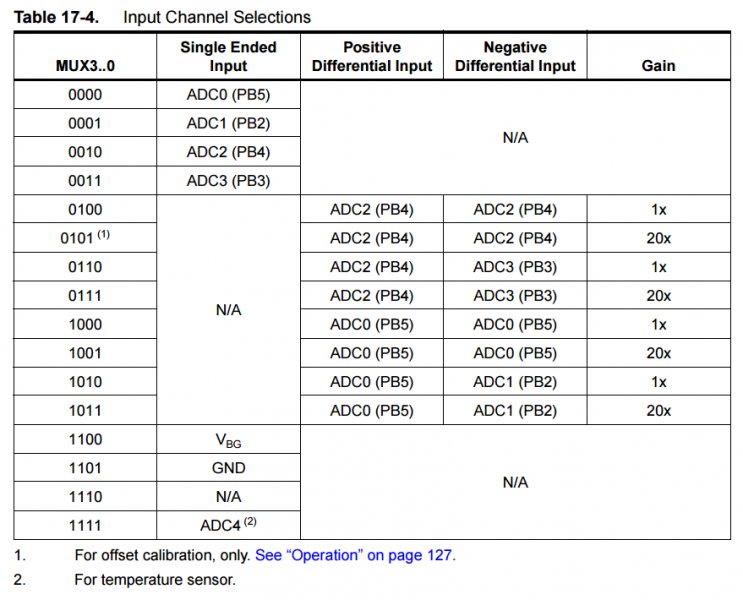The width and height of the screenshot is (743, 600).
Task: Select the "Negative Differential Input" header
Action: click(x=515, y=56)
